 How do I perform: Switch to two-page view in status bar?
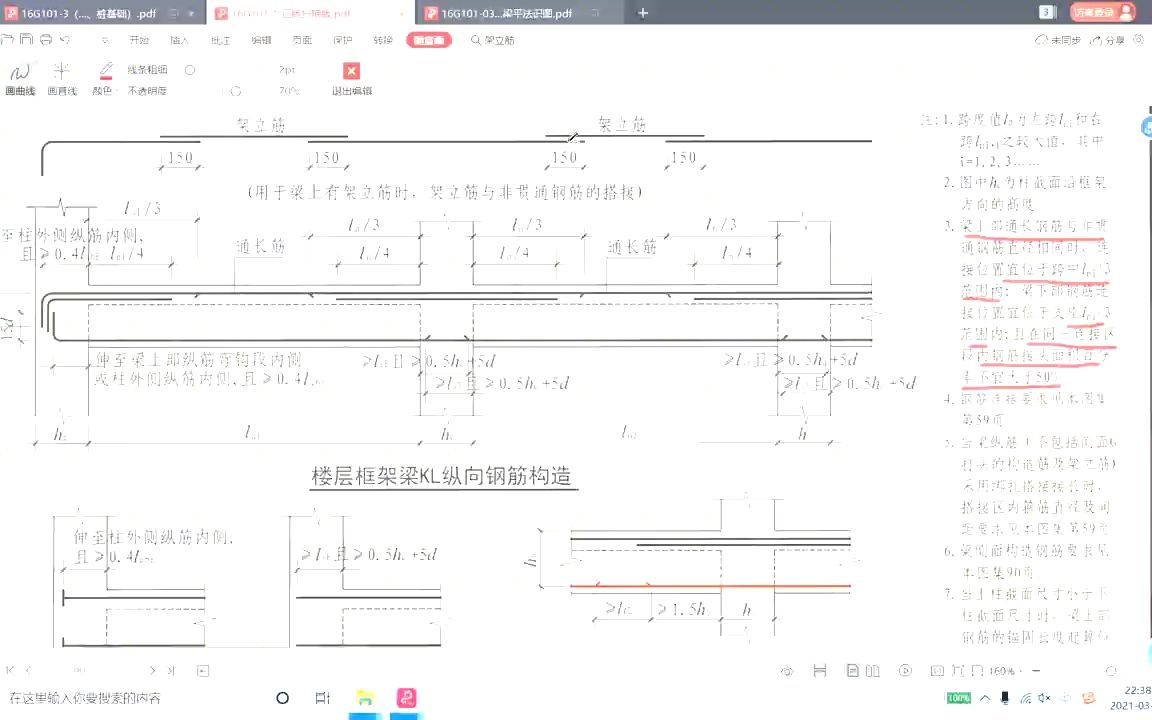tap(872, 670)
